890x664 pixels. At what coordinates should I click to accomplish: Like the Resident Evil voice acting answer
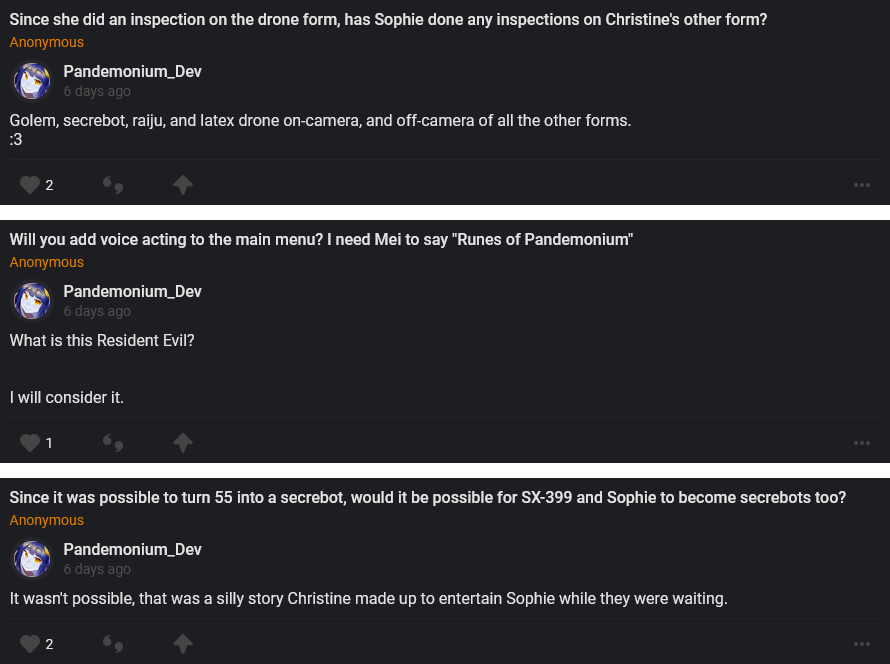coord(30,443)
